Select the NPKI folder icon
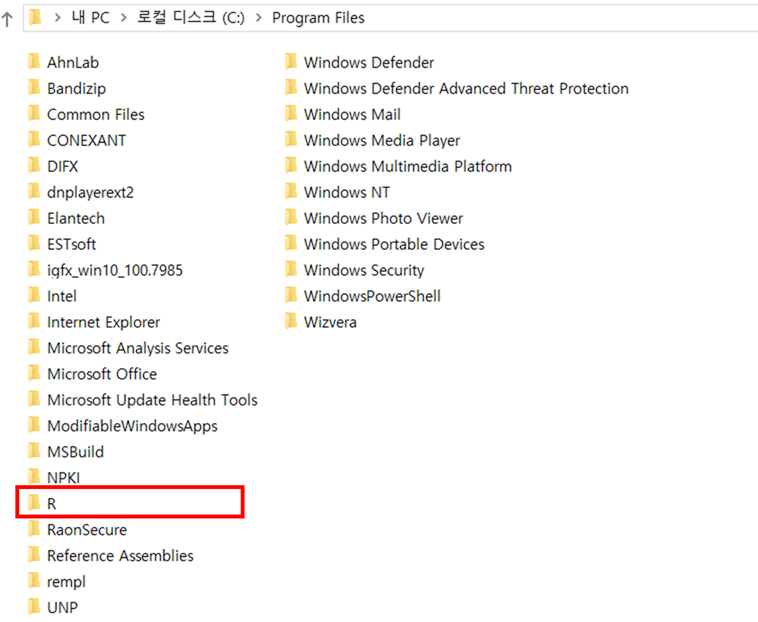 pyautogui.click(x=34, y=477)
